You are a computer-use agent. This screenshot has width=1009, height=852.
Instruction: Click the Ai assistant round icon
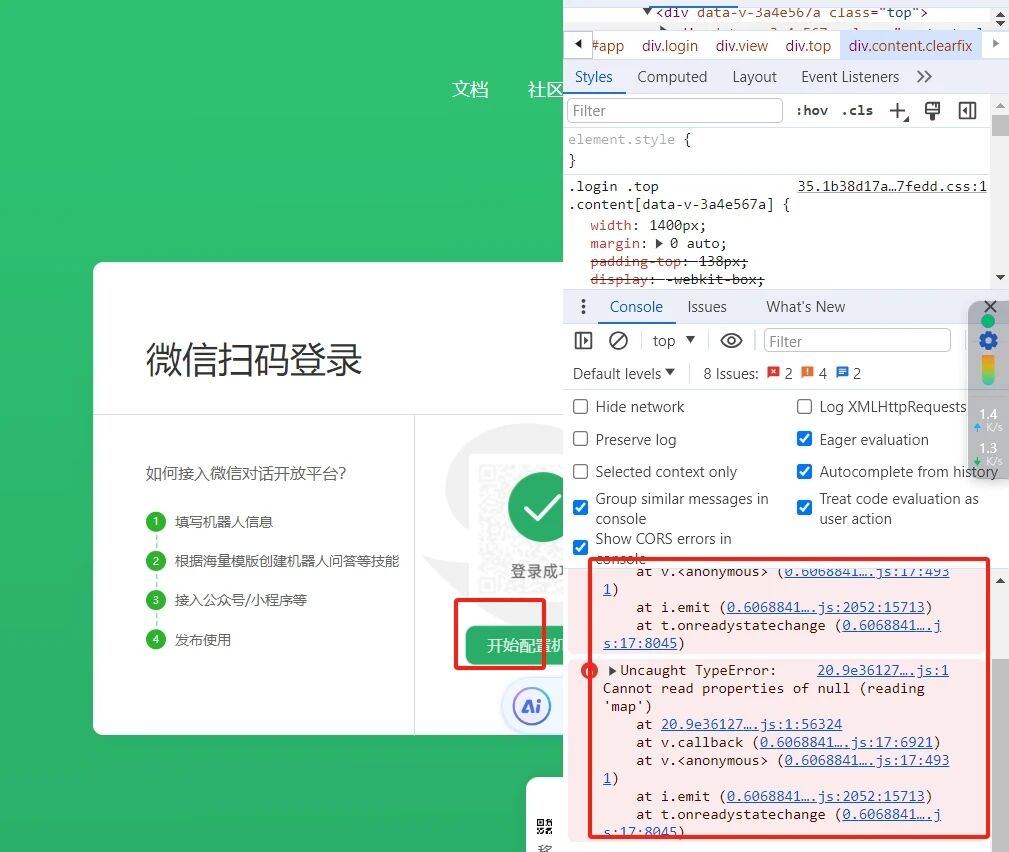(x=531, y=706)
